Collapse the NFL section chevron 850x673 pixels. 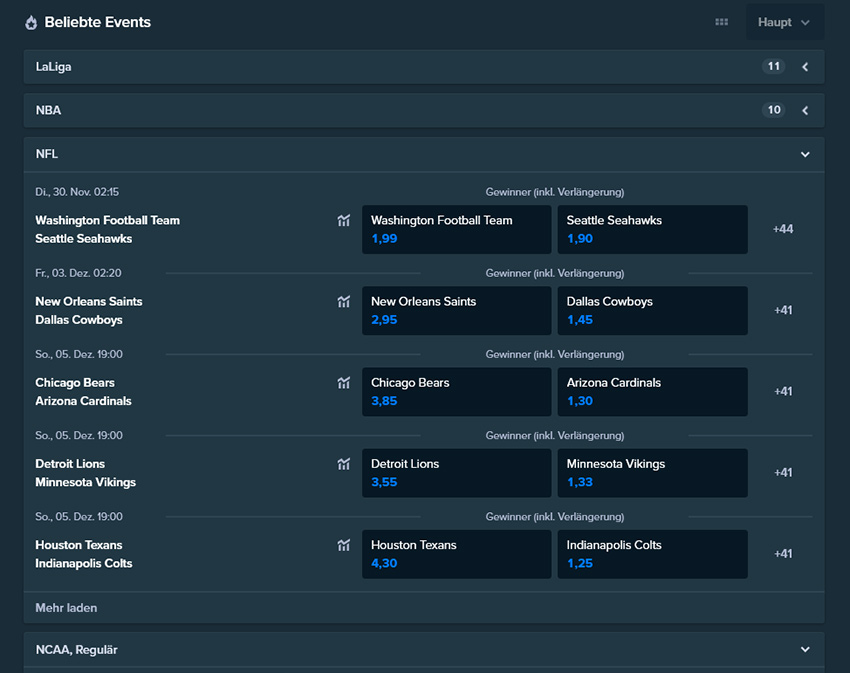coord(805,155)
